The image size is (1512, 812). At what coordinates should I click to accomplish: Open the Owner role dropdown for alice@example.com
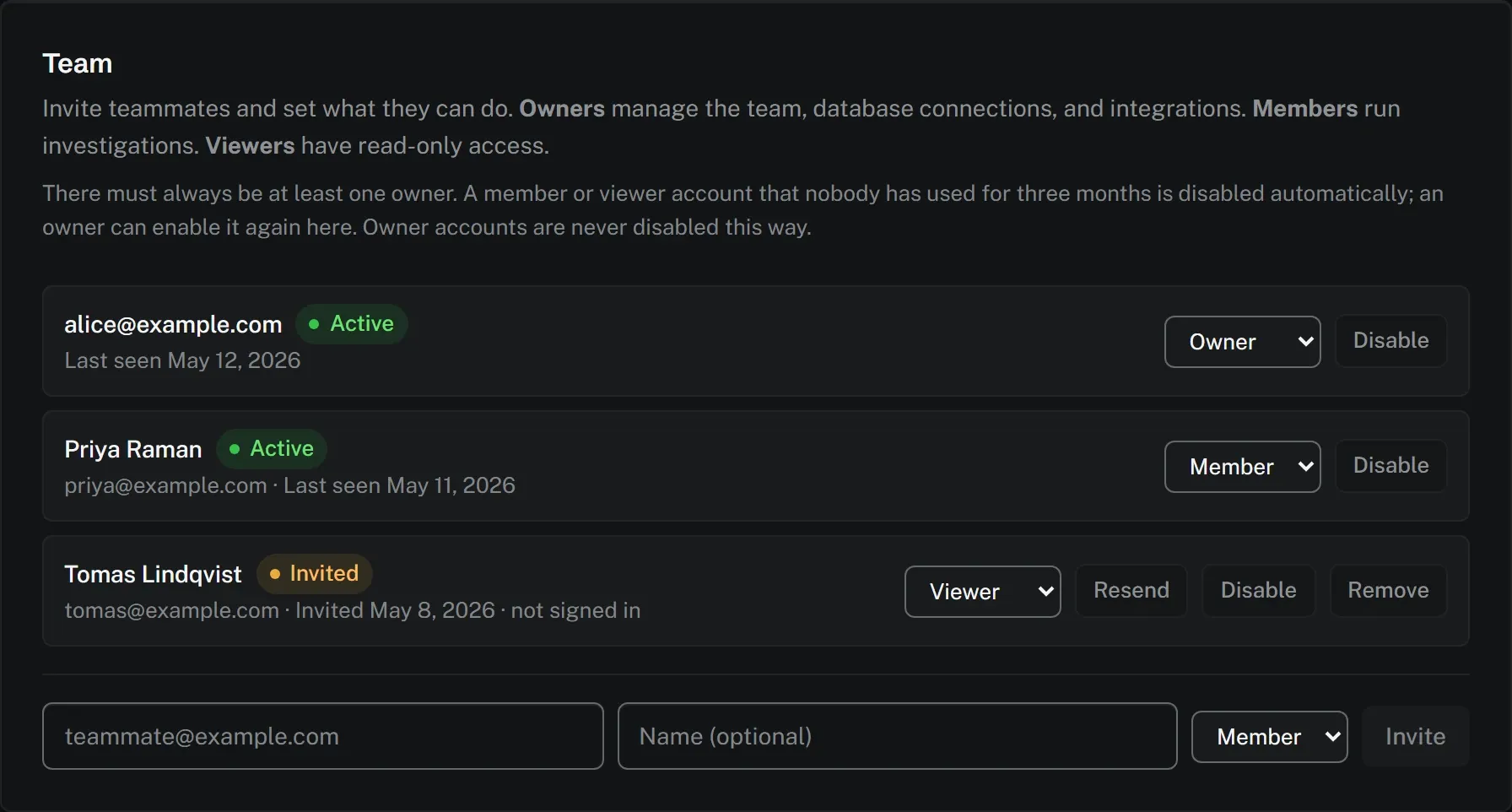point(1242,342)
